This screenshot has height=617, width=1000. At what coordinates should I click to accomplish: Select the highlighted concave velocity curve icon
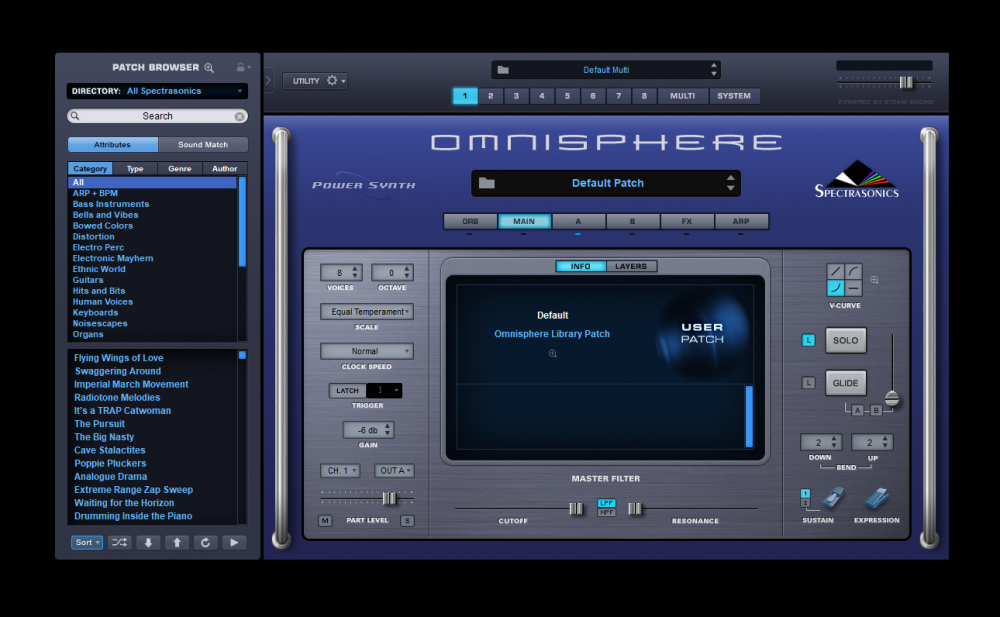pos(835,288)
